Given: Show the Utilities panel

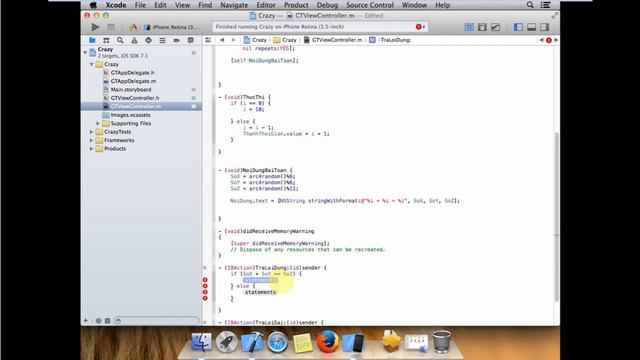Looking at the screenshot, I should (544, 27).
